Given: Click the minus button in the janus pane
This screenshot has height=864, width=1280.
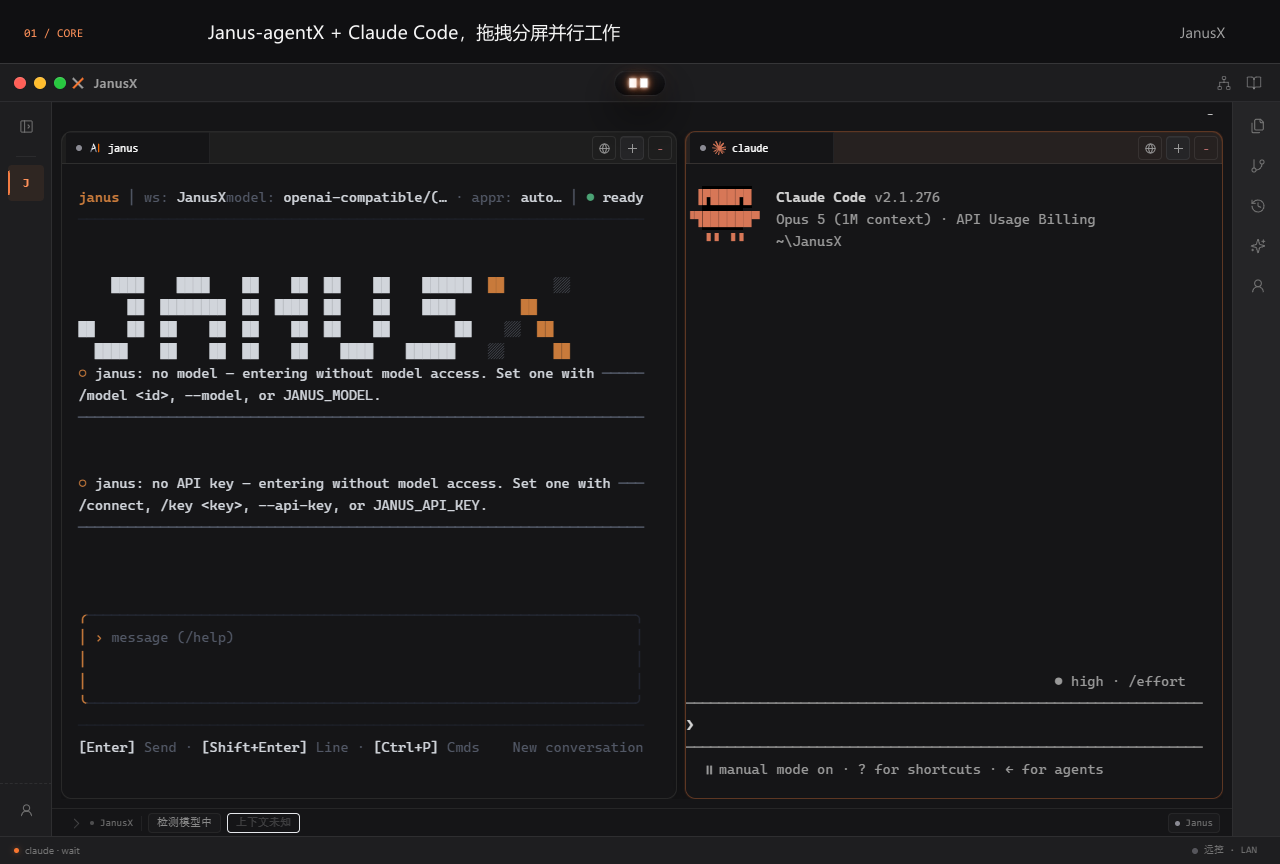Looking at the screenshot, I should (x=660, y=148).
